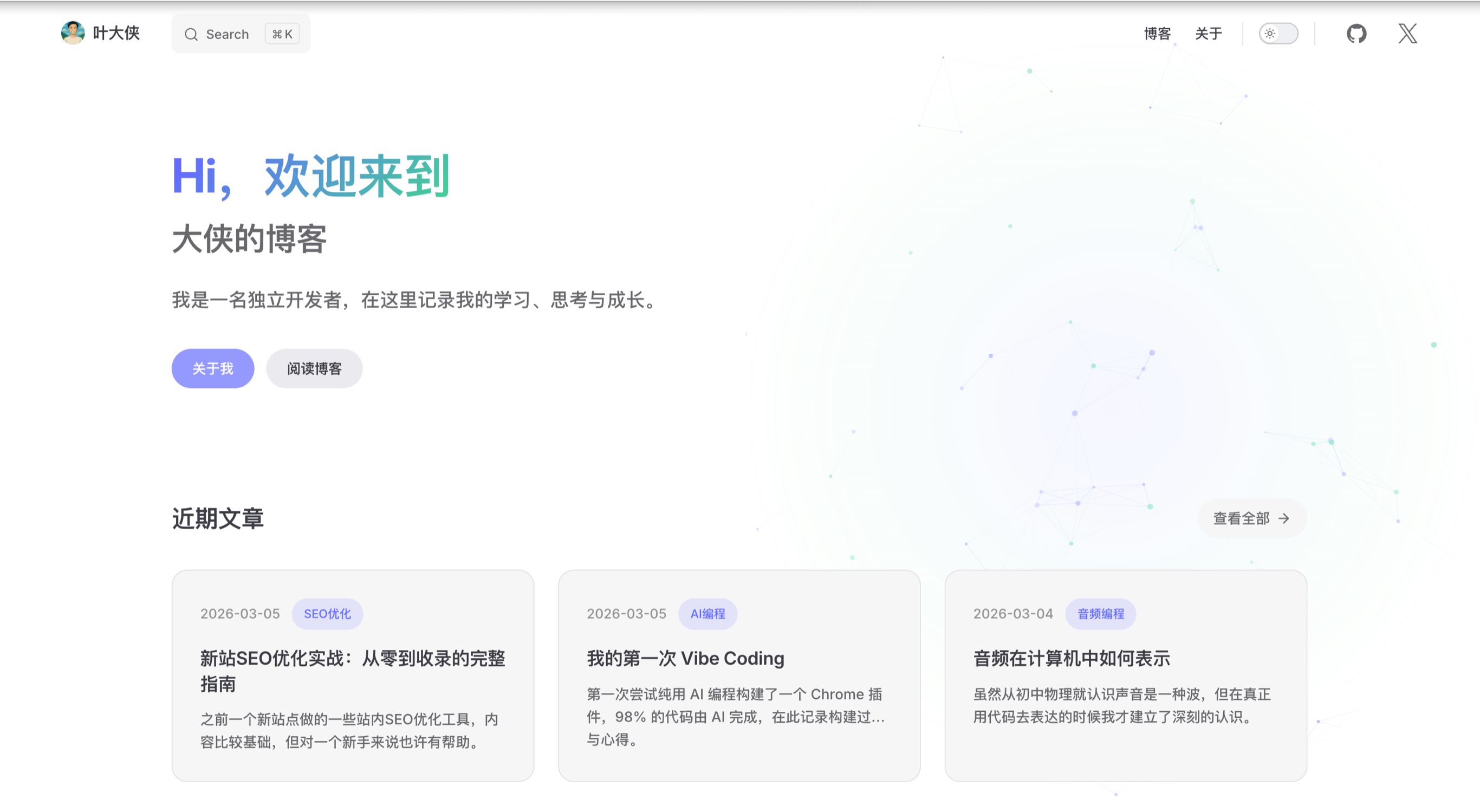Open the 关于 nav menu item
This screenshot has width=1480, height=812.
pos(1208,34)
